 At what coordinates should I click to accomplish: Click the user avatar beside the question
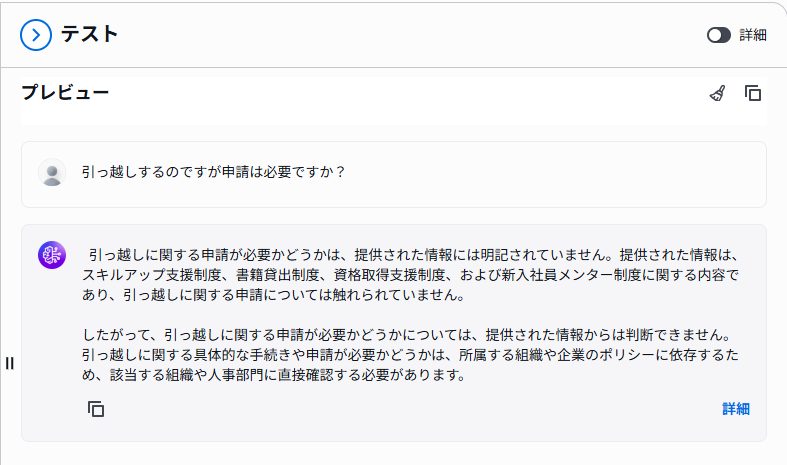click(x=52, y=173)
